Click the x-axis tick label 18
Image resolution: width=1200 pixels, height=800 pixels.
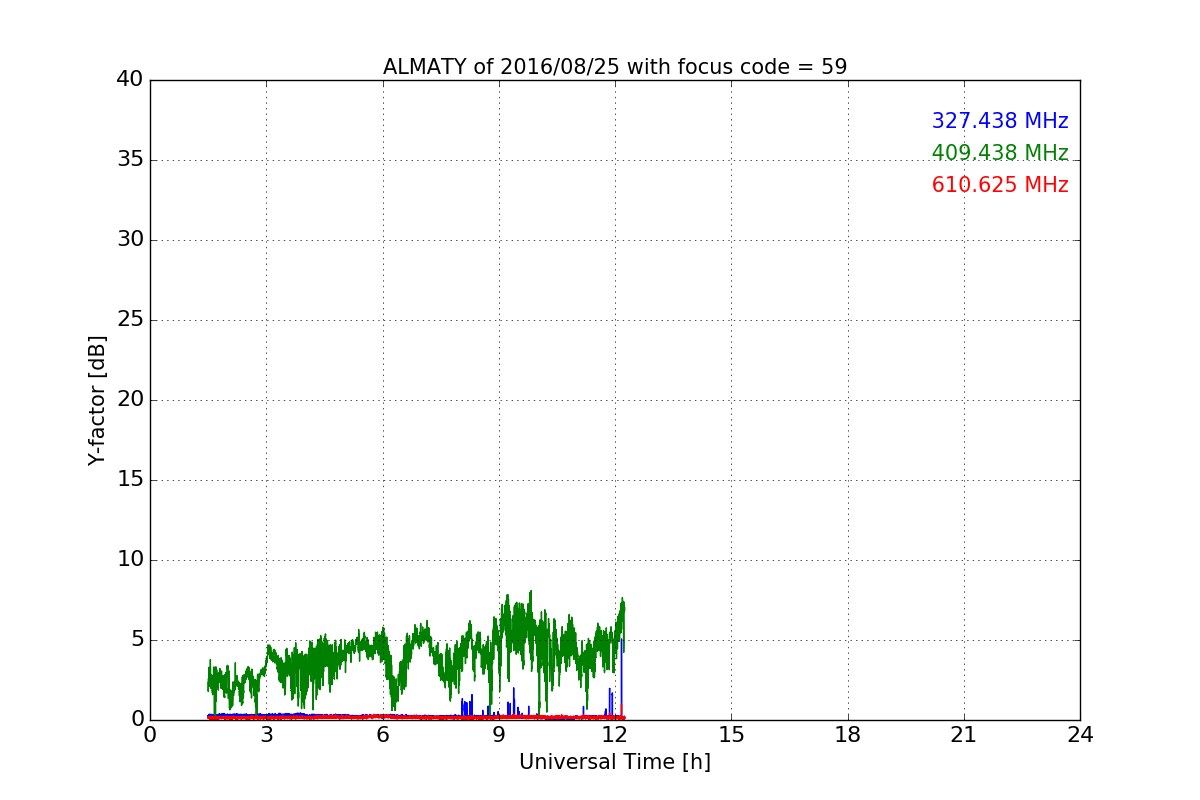848,735
